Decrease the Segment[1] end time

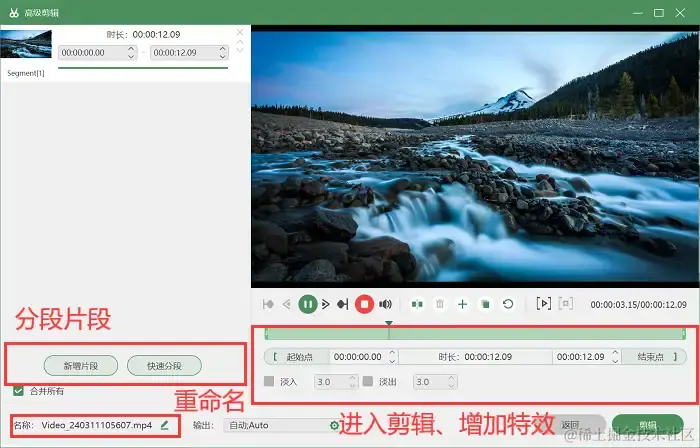pyautogui.click(x=223, y=56)
